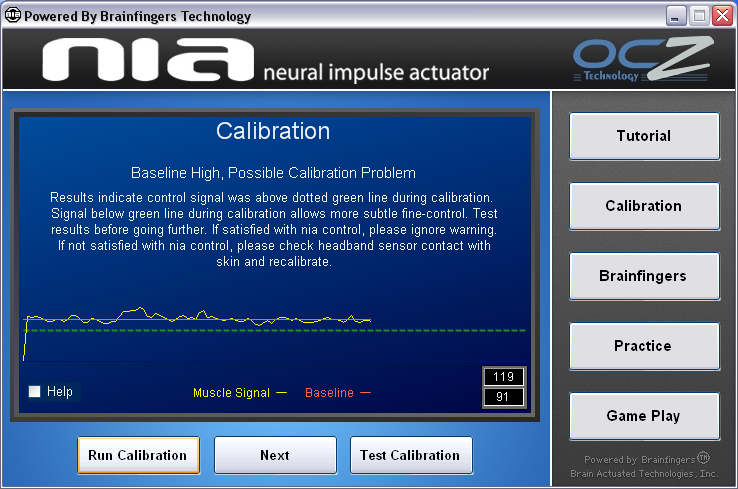
Task: Click the nia logo in the header
Action: pyautogui.click(x=148, y=59)
